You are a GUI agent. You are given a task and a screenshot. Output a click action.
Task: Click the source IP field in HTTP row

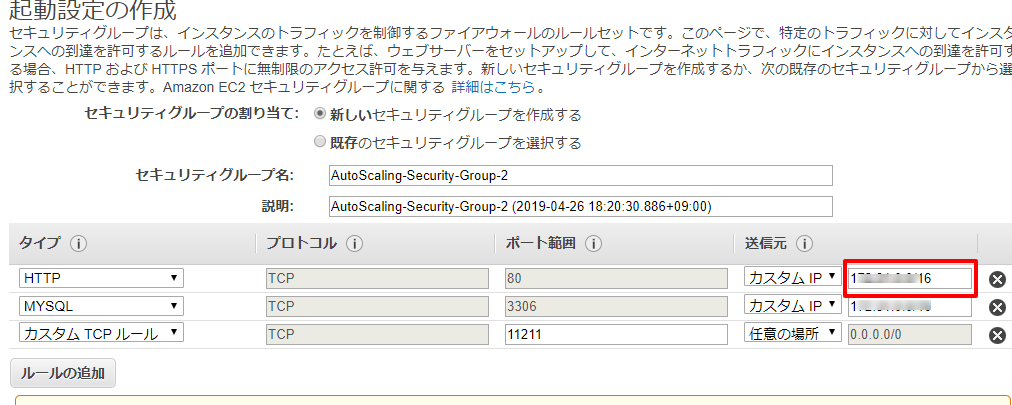tap(910, 278)
